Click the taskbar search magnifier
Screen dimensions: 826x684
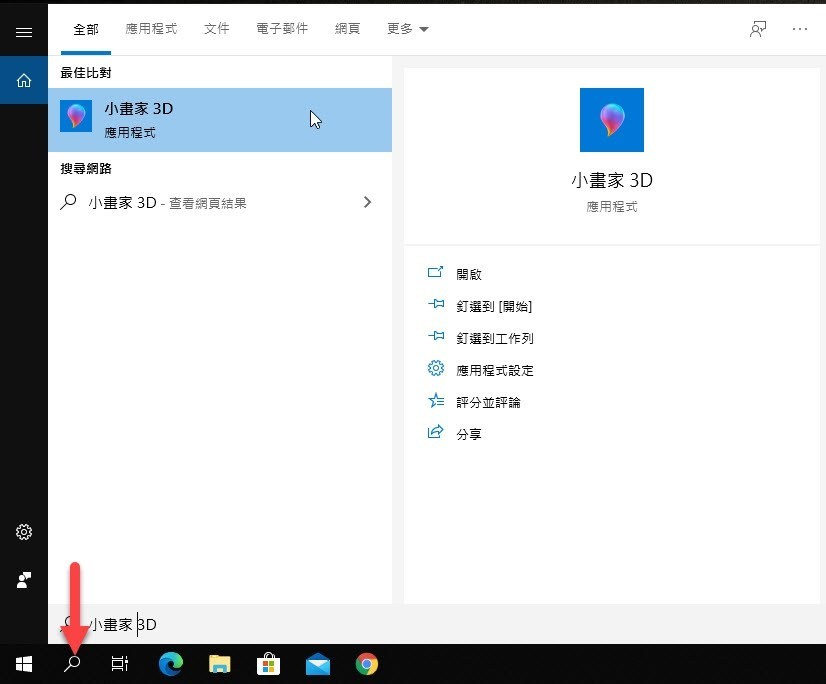[x=72, y=664]
